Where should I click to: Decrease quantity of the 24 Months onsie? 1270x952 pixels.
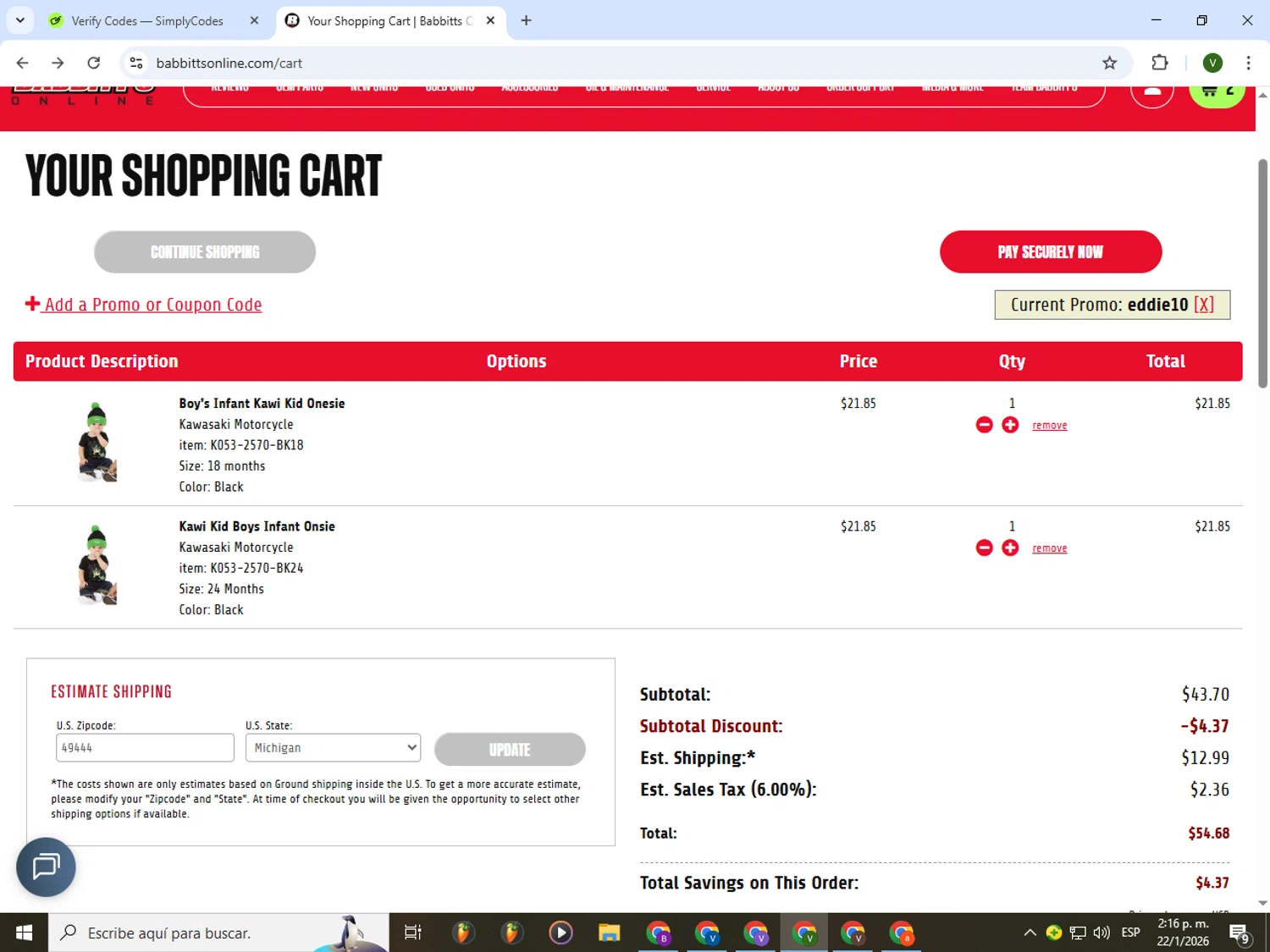pyautogui.click(x=984, y=548)
